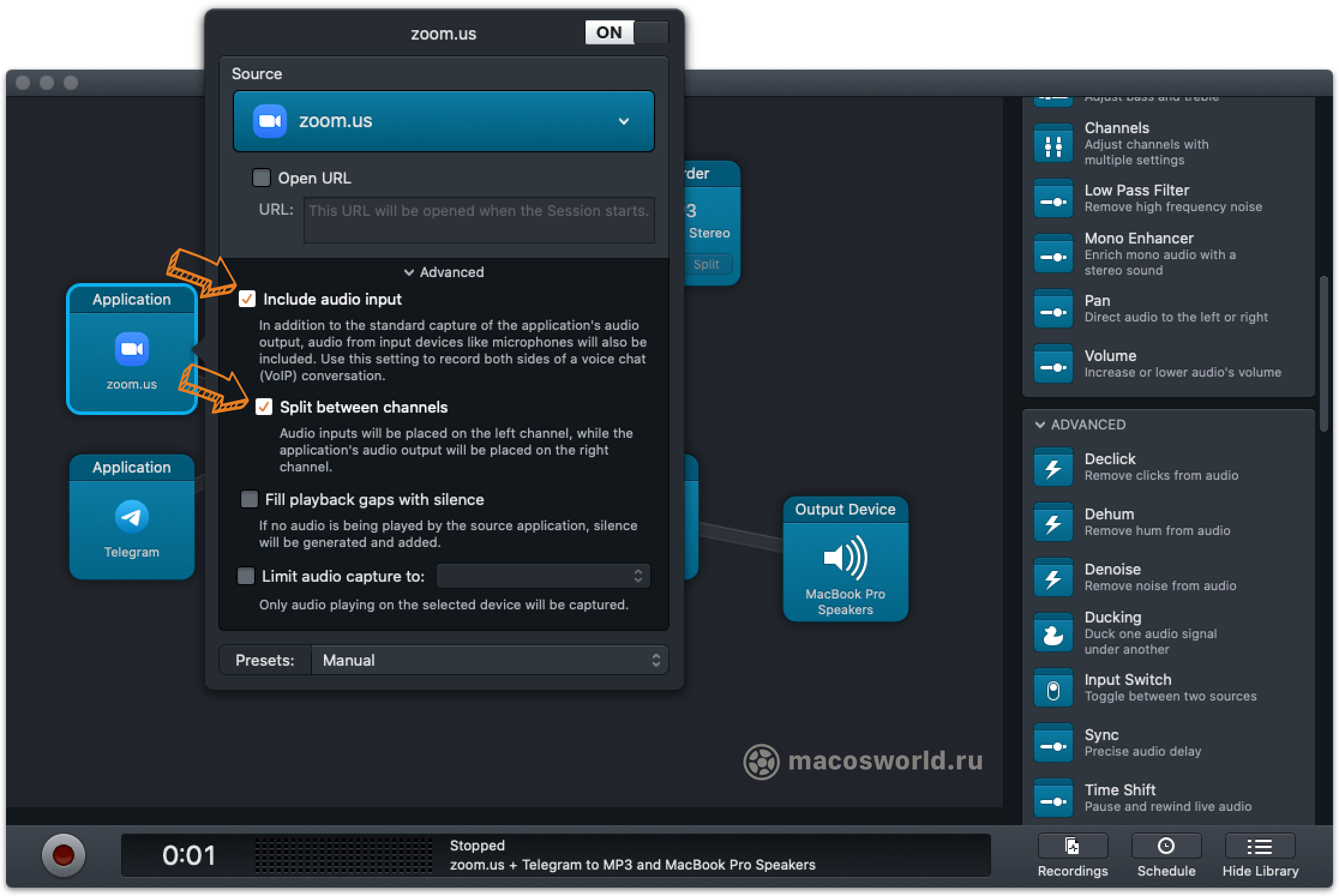Screen dimensions: 1339x896
Task: Open the Source zoom.us dropdown chevron
Action: 624,121
